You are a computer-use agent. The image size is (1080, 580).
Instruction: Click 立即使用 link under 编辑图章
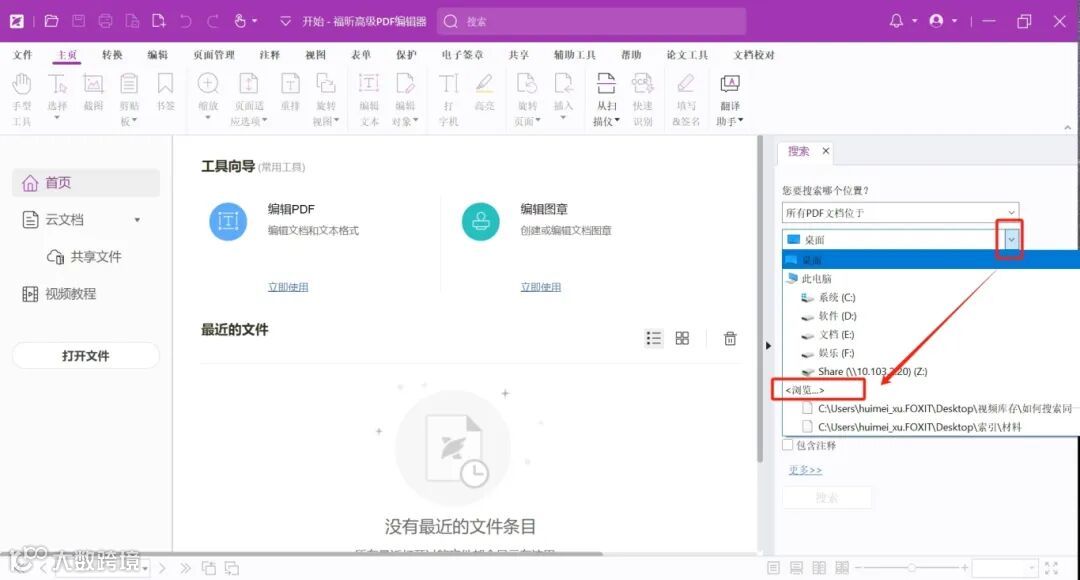(x=541, y=287)
